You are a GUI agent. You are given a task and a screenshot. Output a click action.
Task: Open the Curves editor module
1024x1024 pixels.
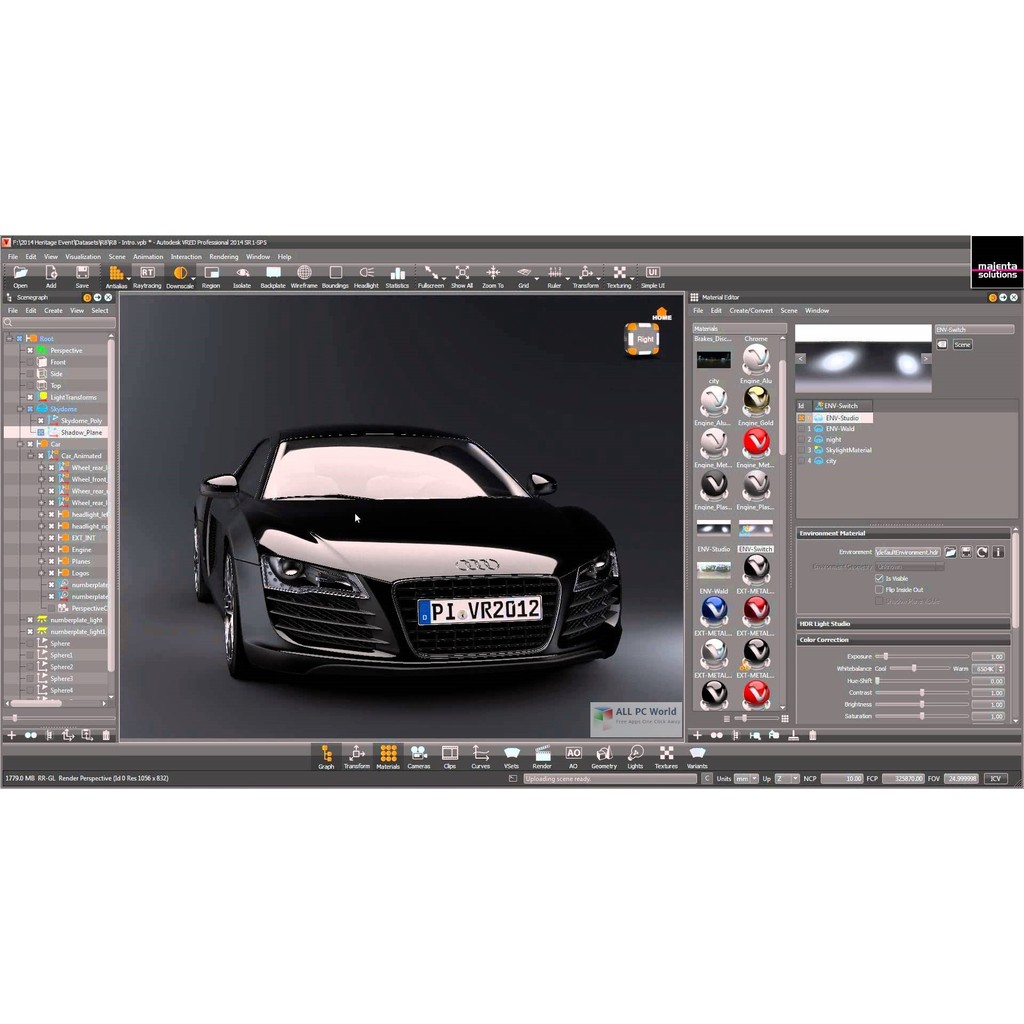481,757
